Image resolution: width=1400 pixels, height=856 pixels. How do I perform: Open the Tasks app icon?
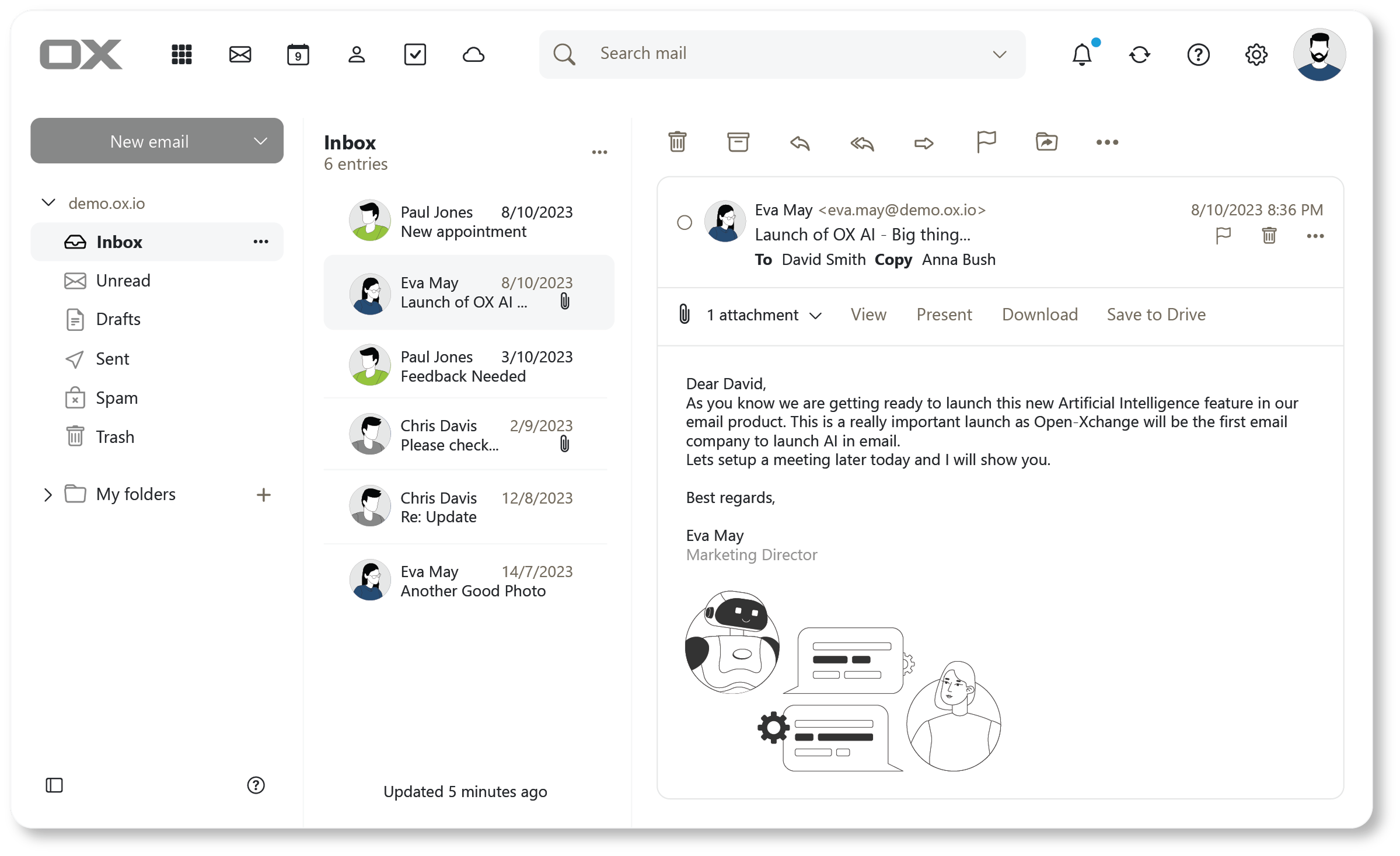click(415, 54)
